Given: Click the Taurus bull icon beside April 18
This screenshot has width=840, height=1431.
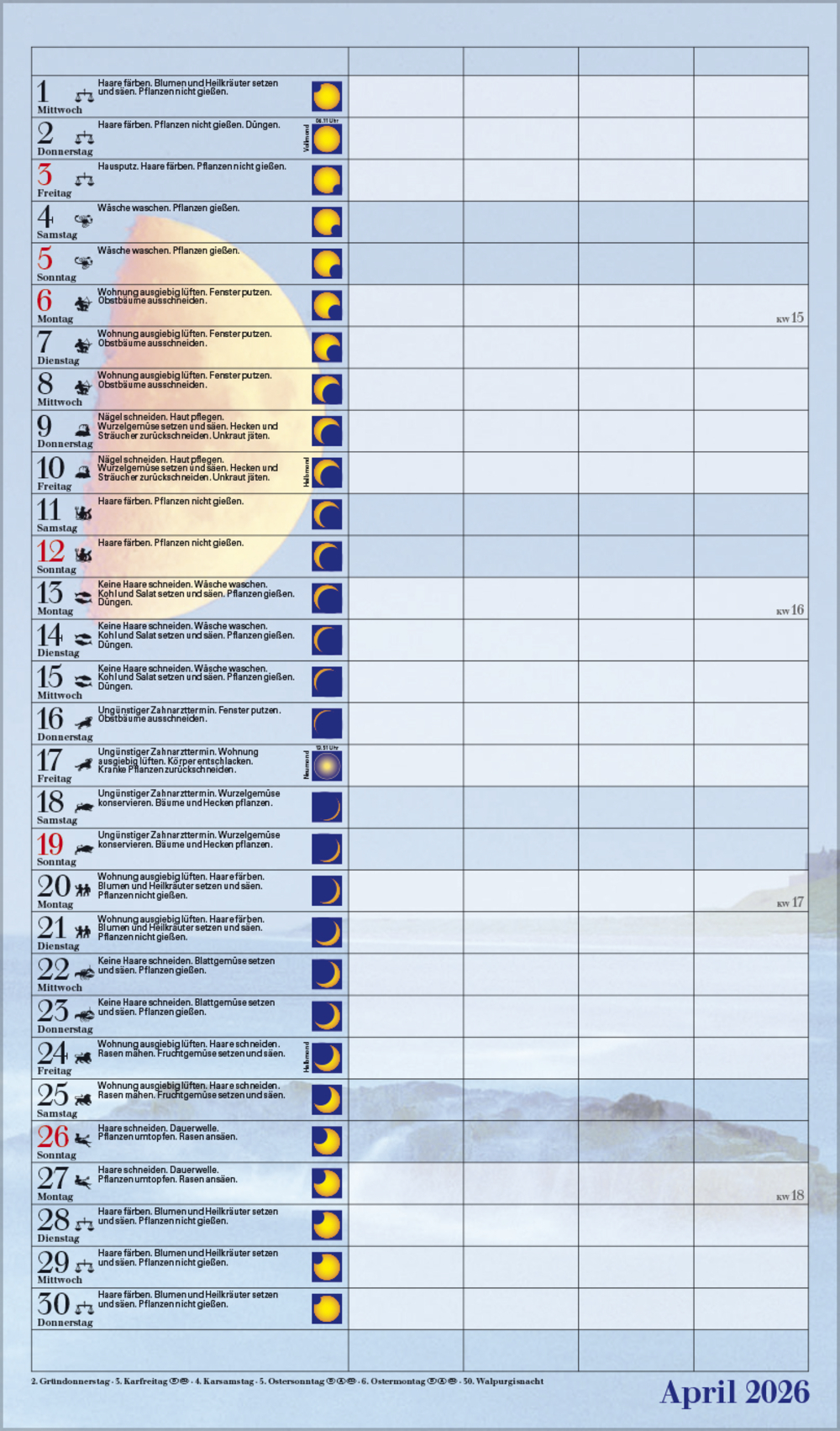Looking at the screenshot, I should (84, 807).
